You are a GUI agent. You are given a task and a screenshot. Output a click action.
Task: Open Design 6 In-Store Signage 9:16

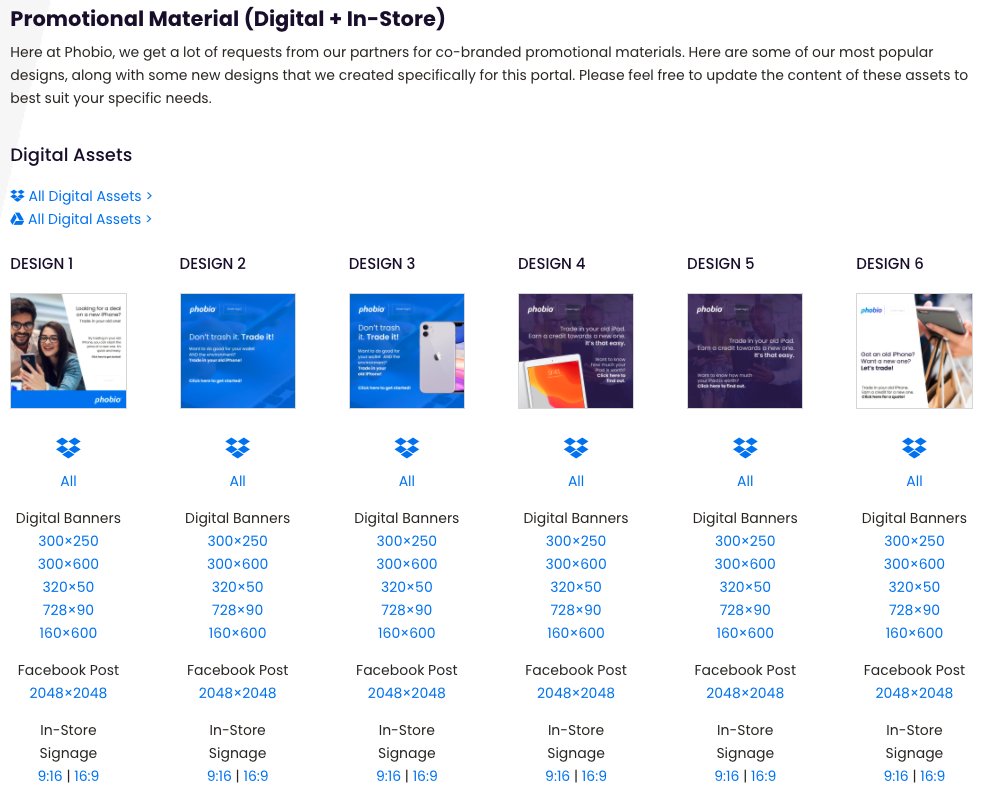[x=896, y=776]
